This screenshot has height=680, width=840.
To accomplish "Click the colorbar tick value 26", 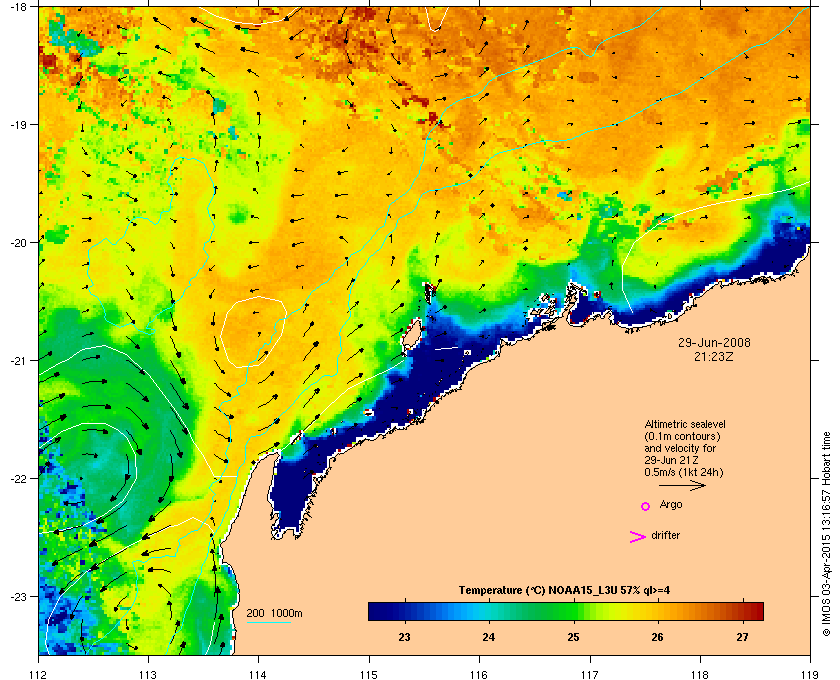I will click(657, 637).
